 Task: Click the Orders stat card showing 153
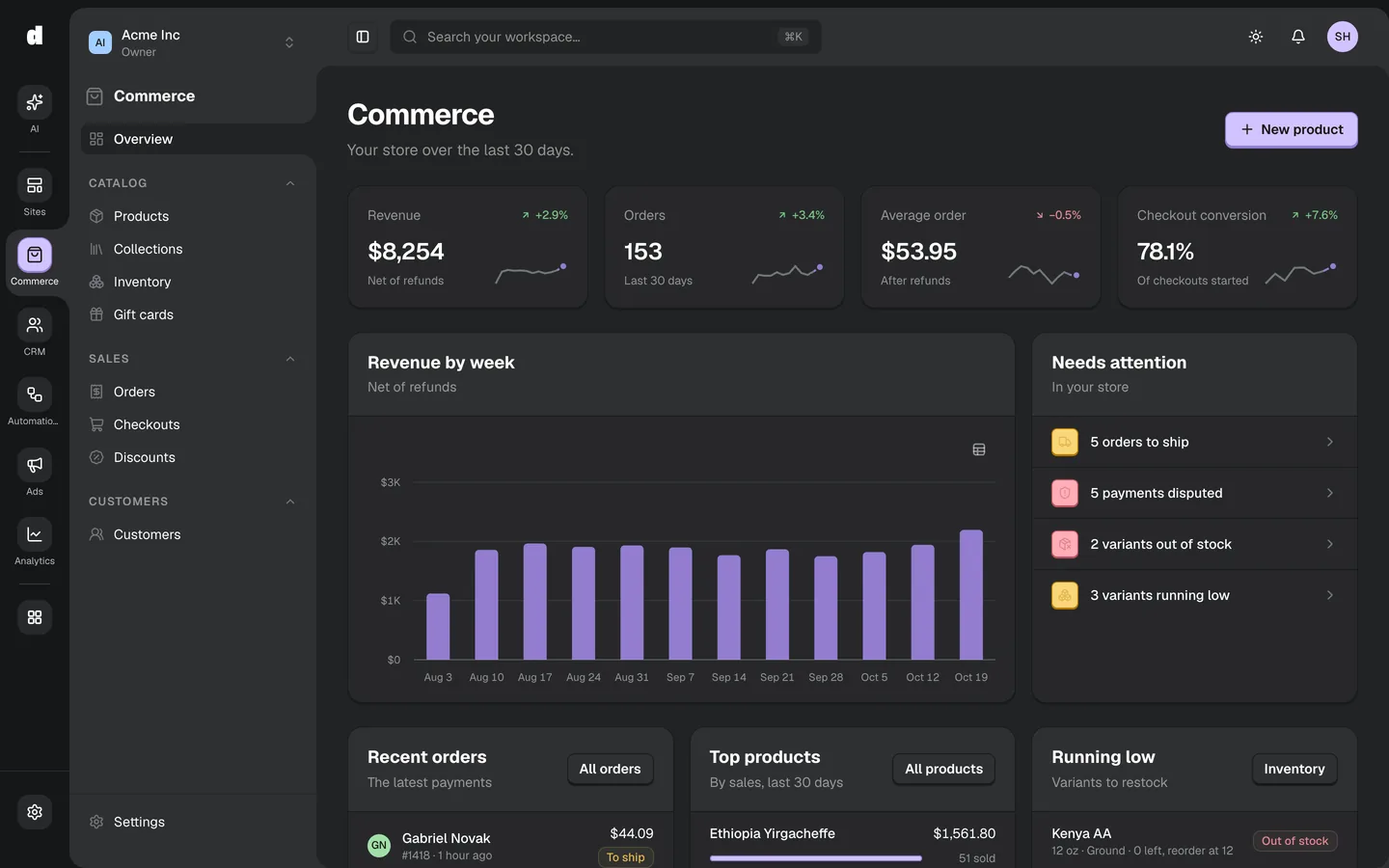coord(724,248)
